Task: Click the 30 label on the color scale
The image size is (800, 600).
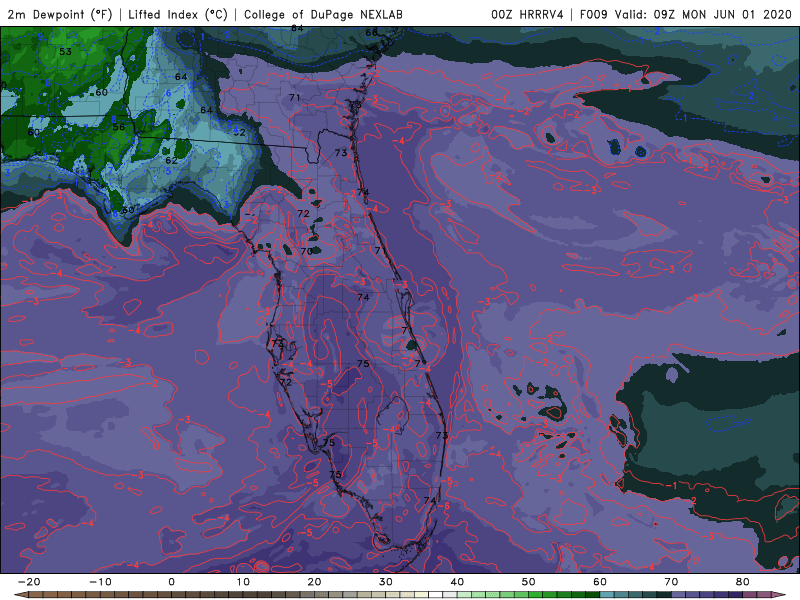Action: 386,582
